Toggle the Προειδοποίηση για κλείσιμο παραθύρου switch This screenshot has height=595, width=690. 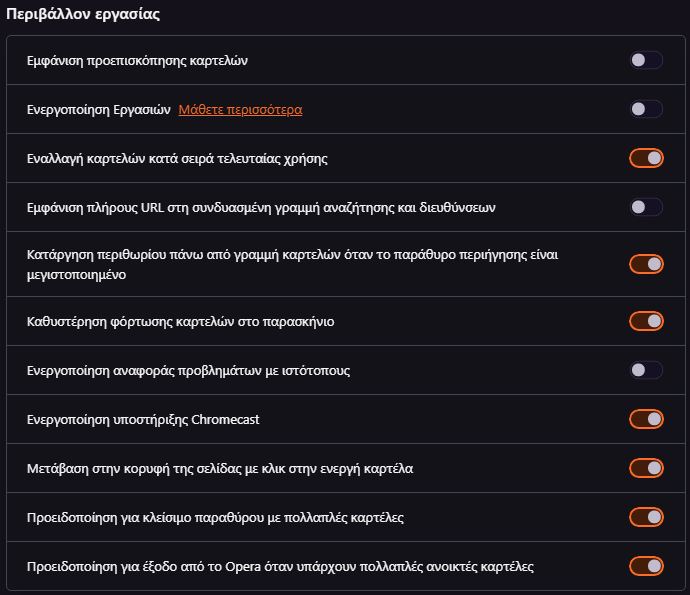point(646,517)
